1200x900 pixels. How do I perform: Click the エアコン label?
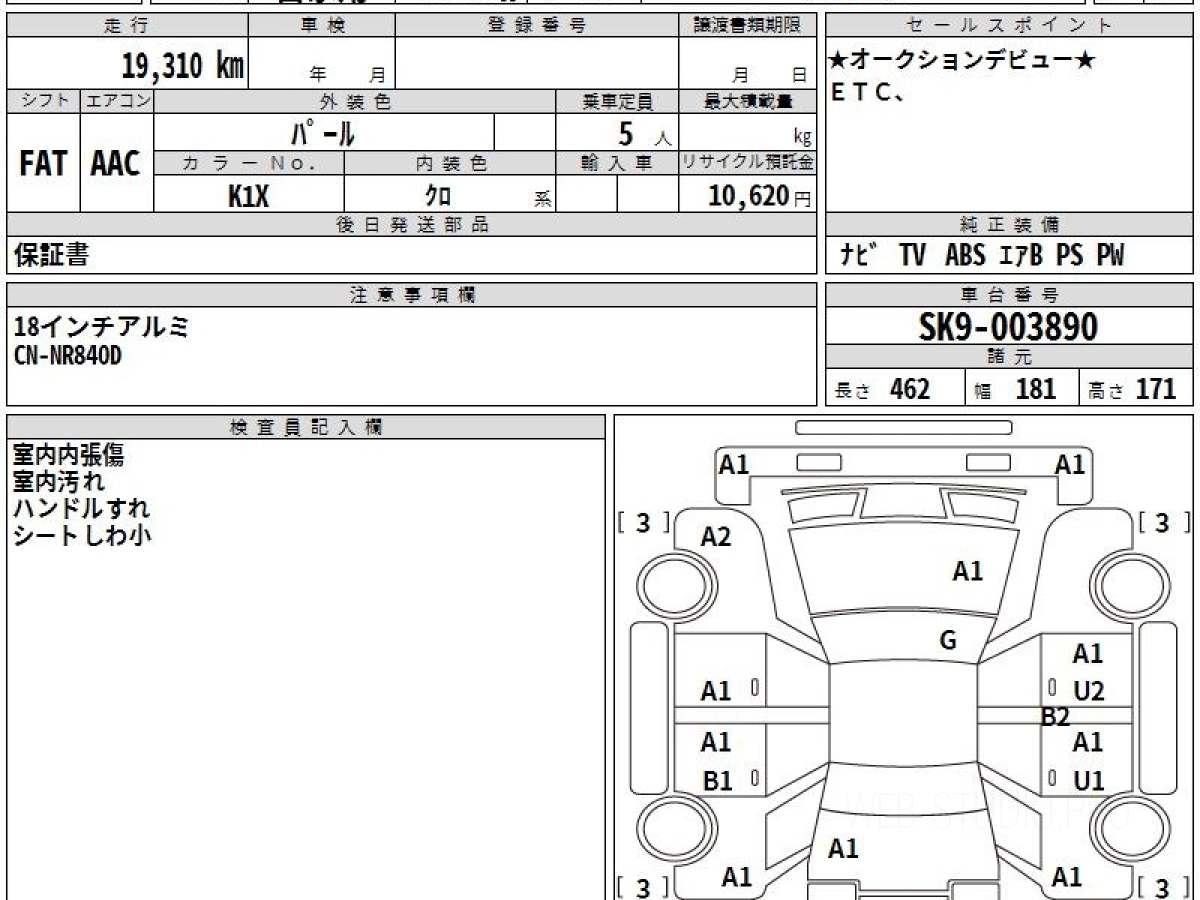pos(117,101)
